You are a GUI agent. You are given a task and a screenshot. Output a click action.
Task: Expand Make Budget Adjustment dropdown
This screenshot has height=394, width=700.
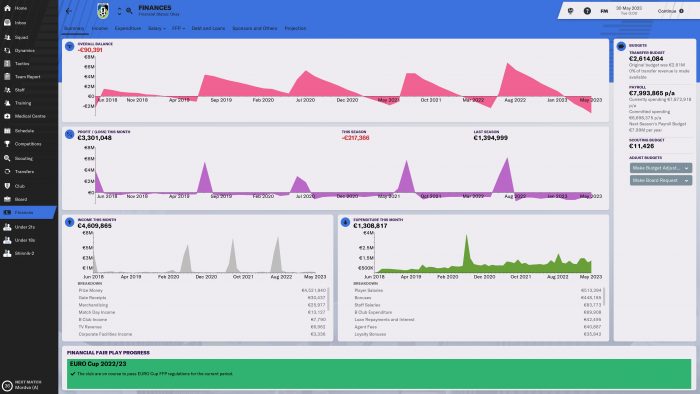click(x=661, y=168)
